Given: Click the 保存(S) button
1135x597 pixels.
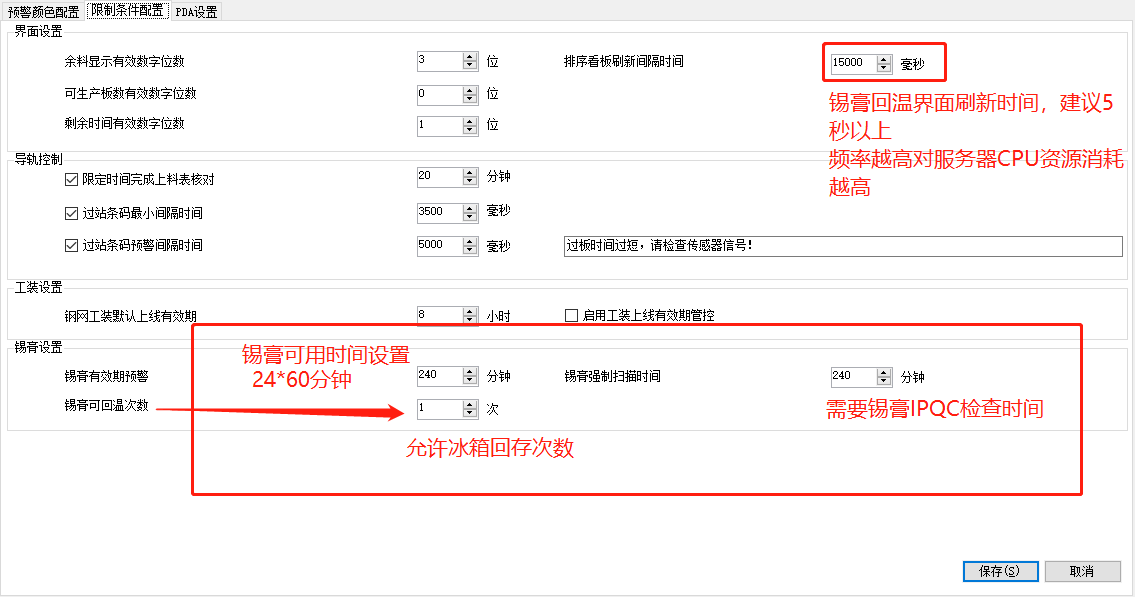Looking at the screenshot, I should click(x=999, y=571).
